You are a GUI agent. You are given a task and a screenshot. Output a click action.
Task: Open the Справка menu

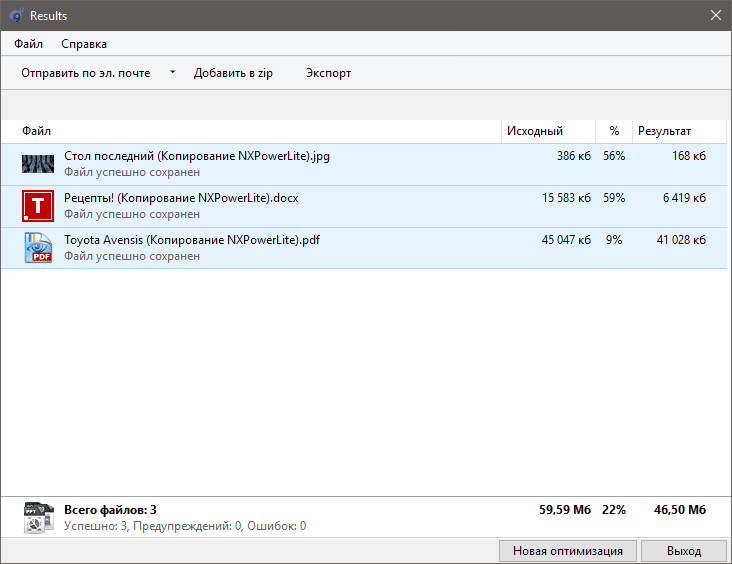(x=84, y=44)
